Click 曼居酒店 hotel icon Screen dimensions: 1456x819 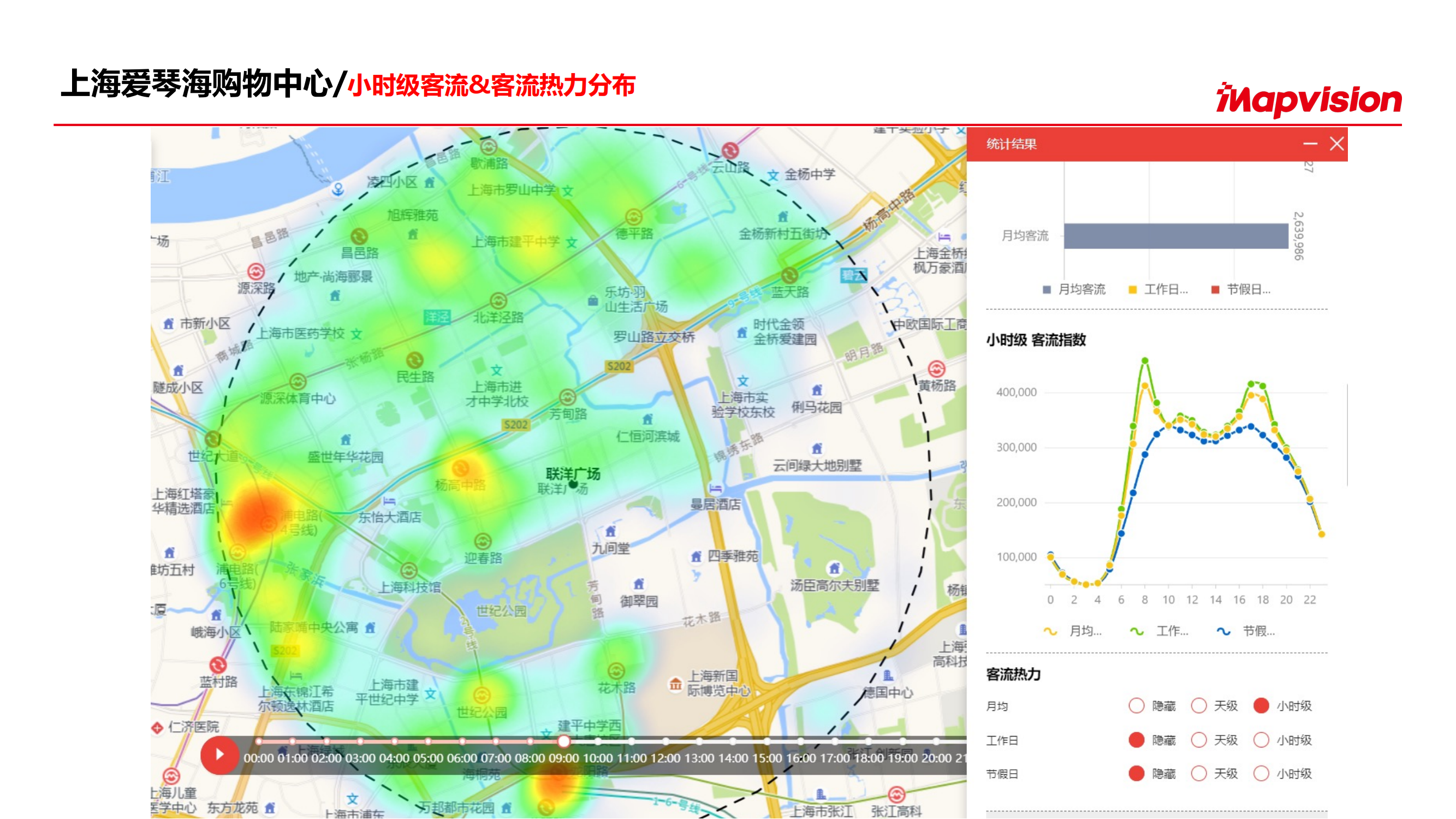[716, 488]
